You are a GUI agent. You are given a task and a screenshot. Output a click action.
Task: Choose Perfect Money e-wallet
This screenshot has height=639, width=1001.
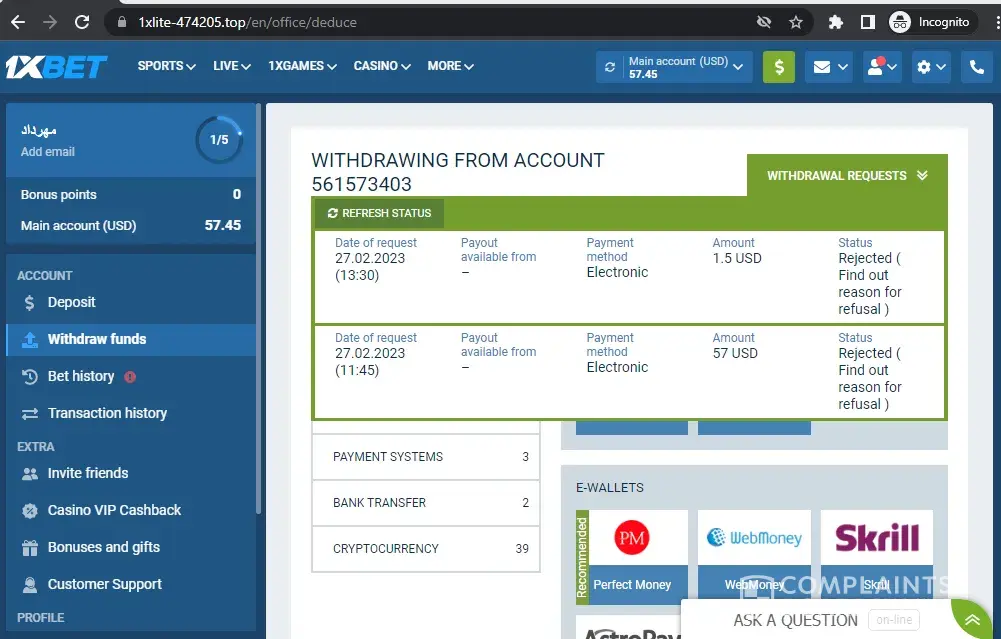coord(631,557)
